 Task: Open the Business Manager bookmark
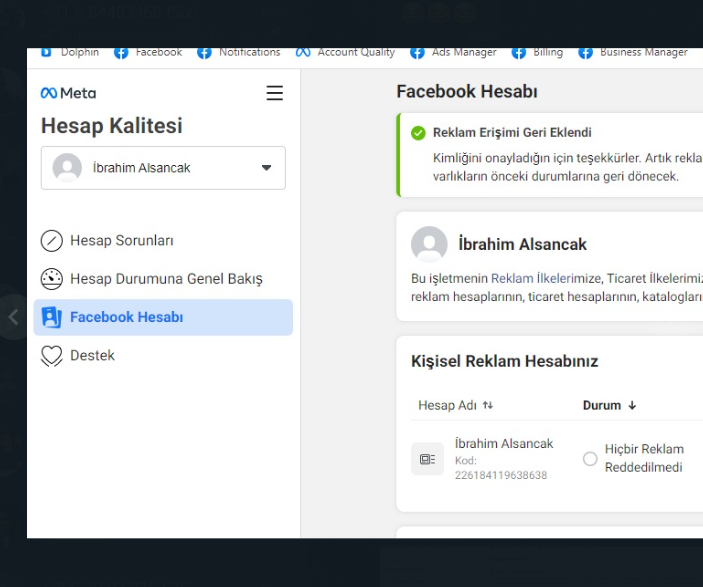pyautogui.click(x=633, y=52)
